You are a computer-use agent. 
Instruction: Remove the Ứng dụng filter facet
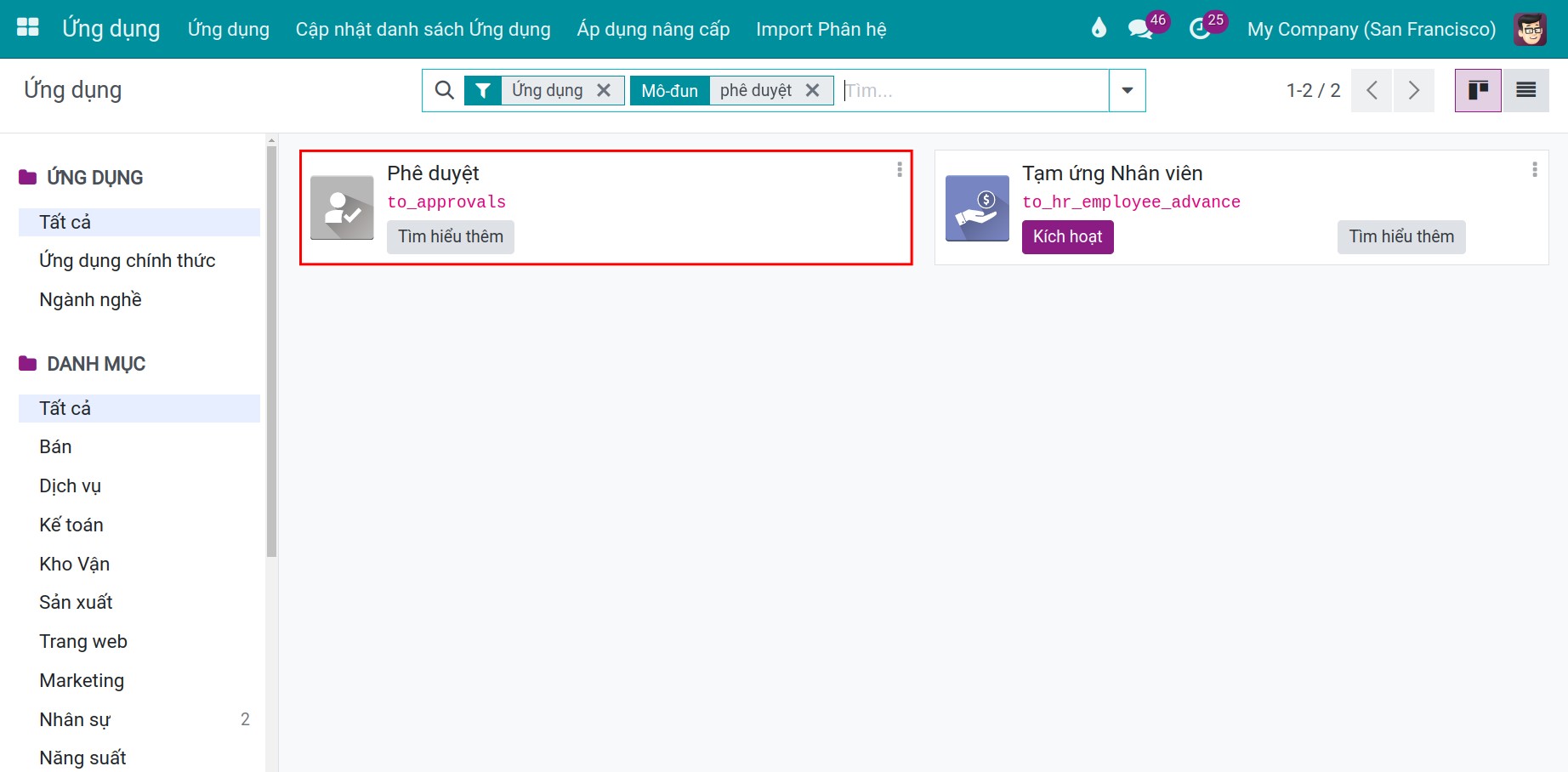coord(604,90)
